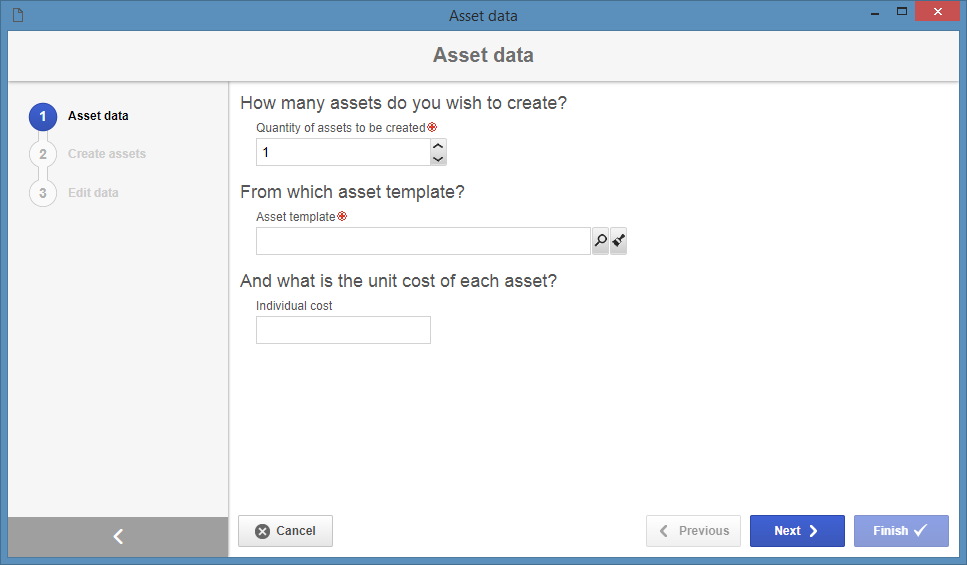The height and width of the screenshot is (565, 967).
Task: Go to Edit data step label
Action: coord(93,192)
